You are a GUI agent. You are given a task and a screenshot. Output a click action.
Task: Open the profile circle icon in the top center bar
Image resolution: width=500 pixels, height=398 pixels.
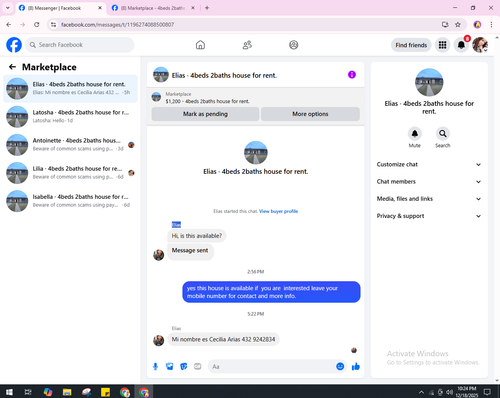point(294,45)
